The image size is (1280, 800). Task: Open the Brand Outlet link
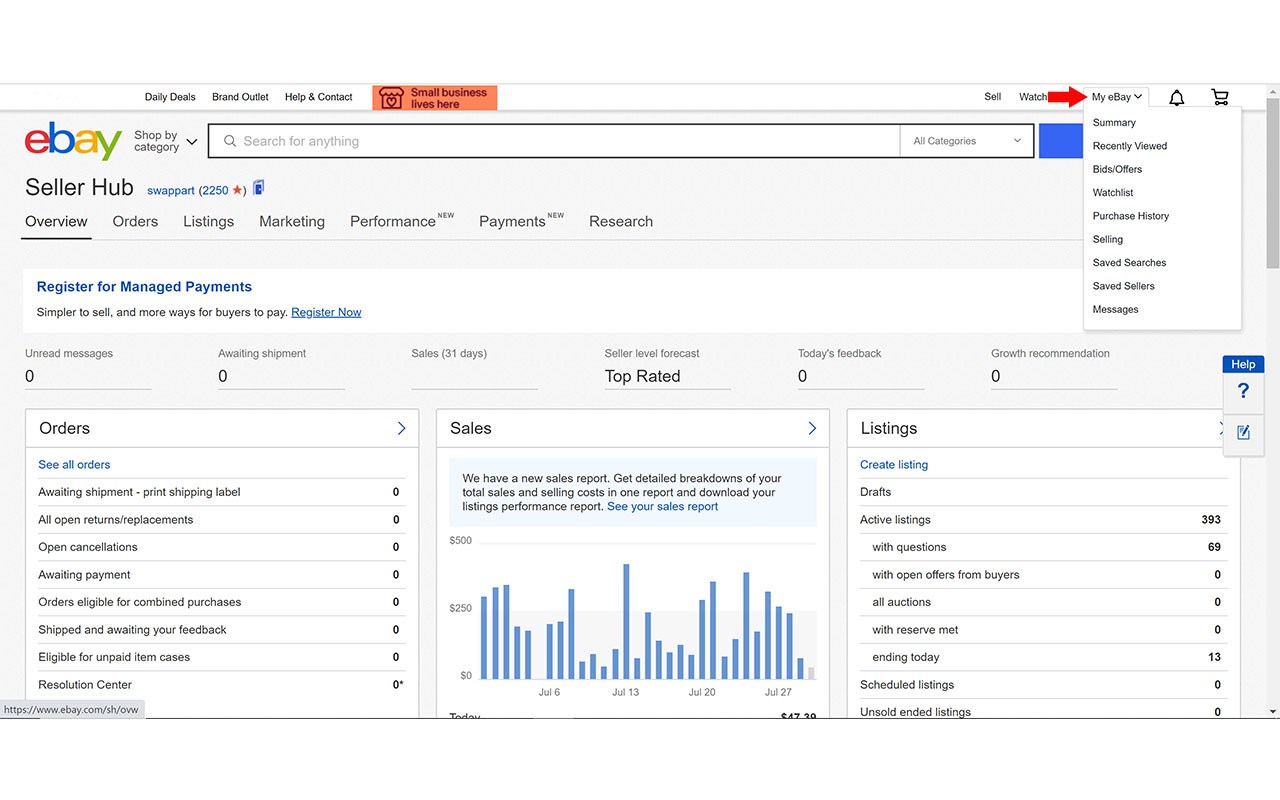coord(240,97)
